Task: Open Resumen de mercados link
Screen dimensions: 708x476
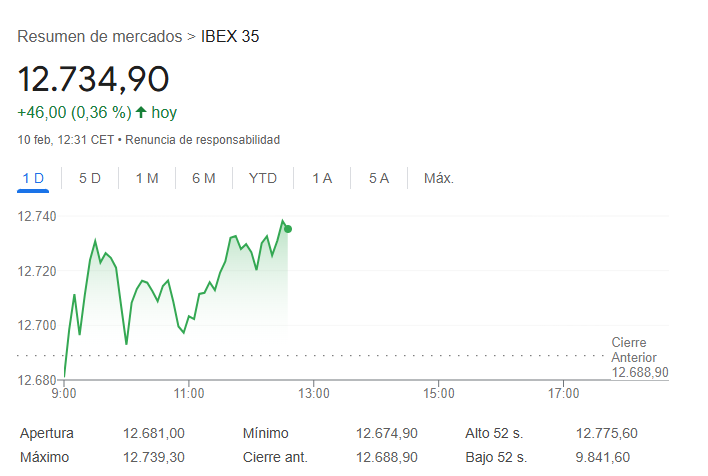Action: pyautogui.click(x=100, y=37)
